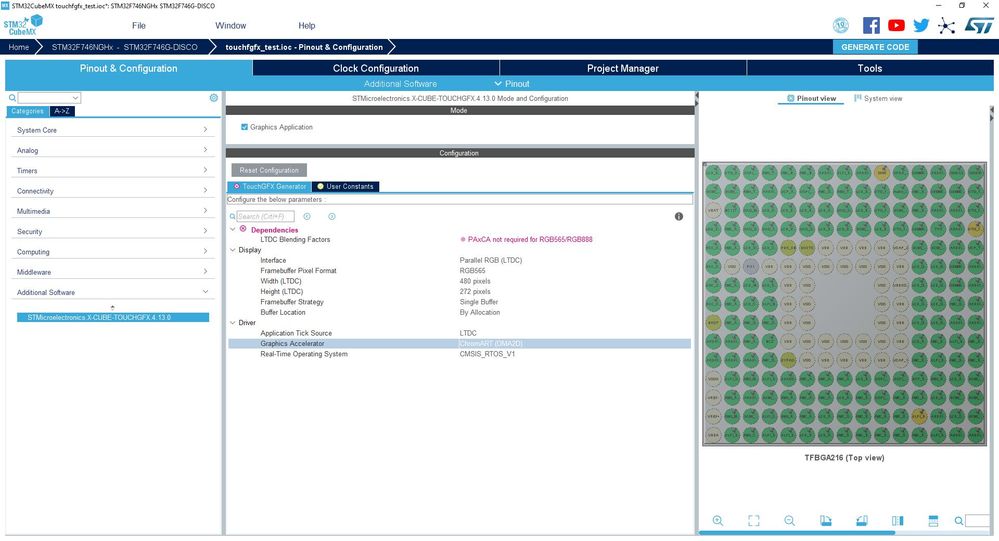Click the yellow pin at the chip's top row
The width and height of the screenshot is (999, 541).
881,172
